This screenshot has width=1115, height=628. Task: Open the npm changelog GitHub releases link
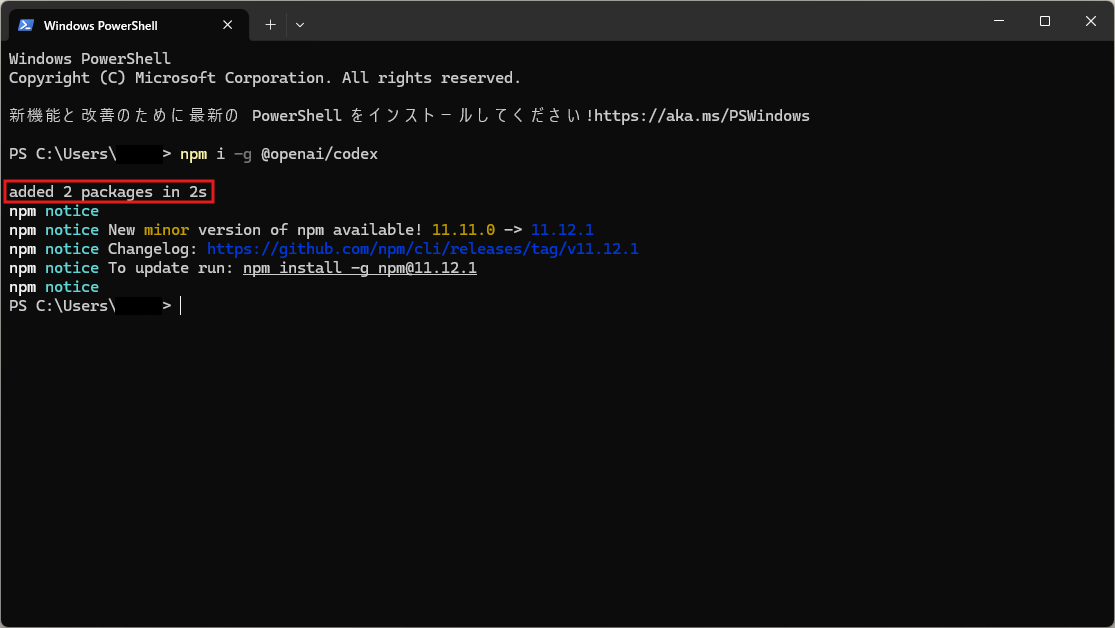click(422, 249)
